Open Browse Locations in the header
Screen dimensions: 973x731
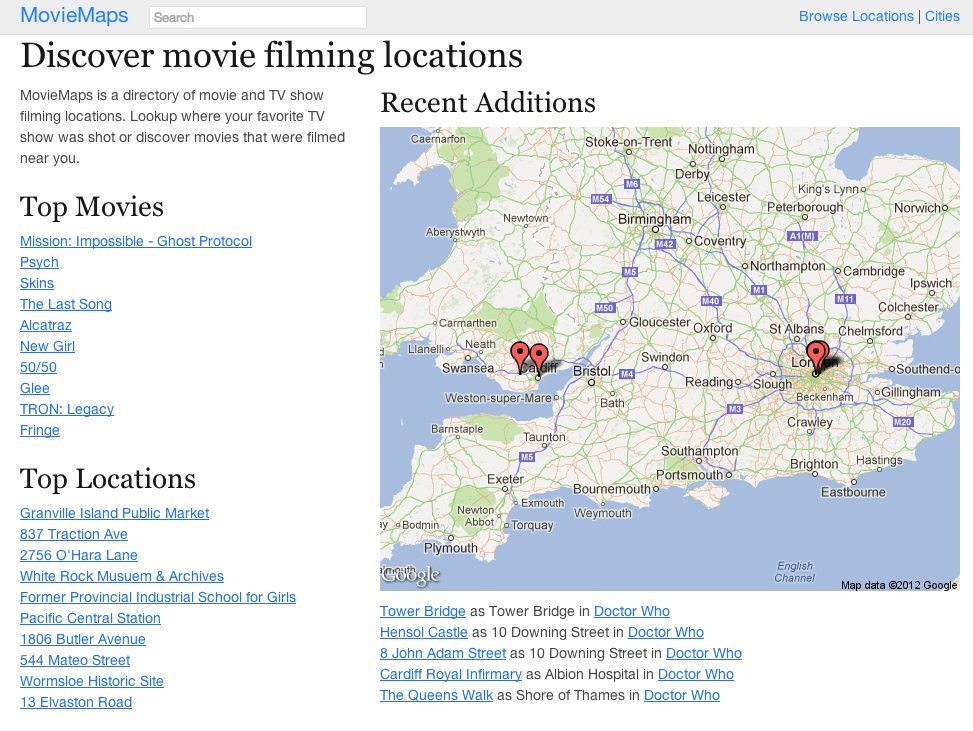[x=856, y=16]
